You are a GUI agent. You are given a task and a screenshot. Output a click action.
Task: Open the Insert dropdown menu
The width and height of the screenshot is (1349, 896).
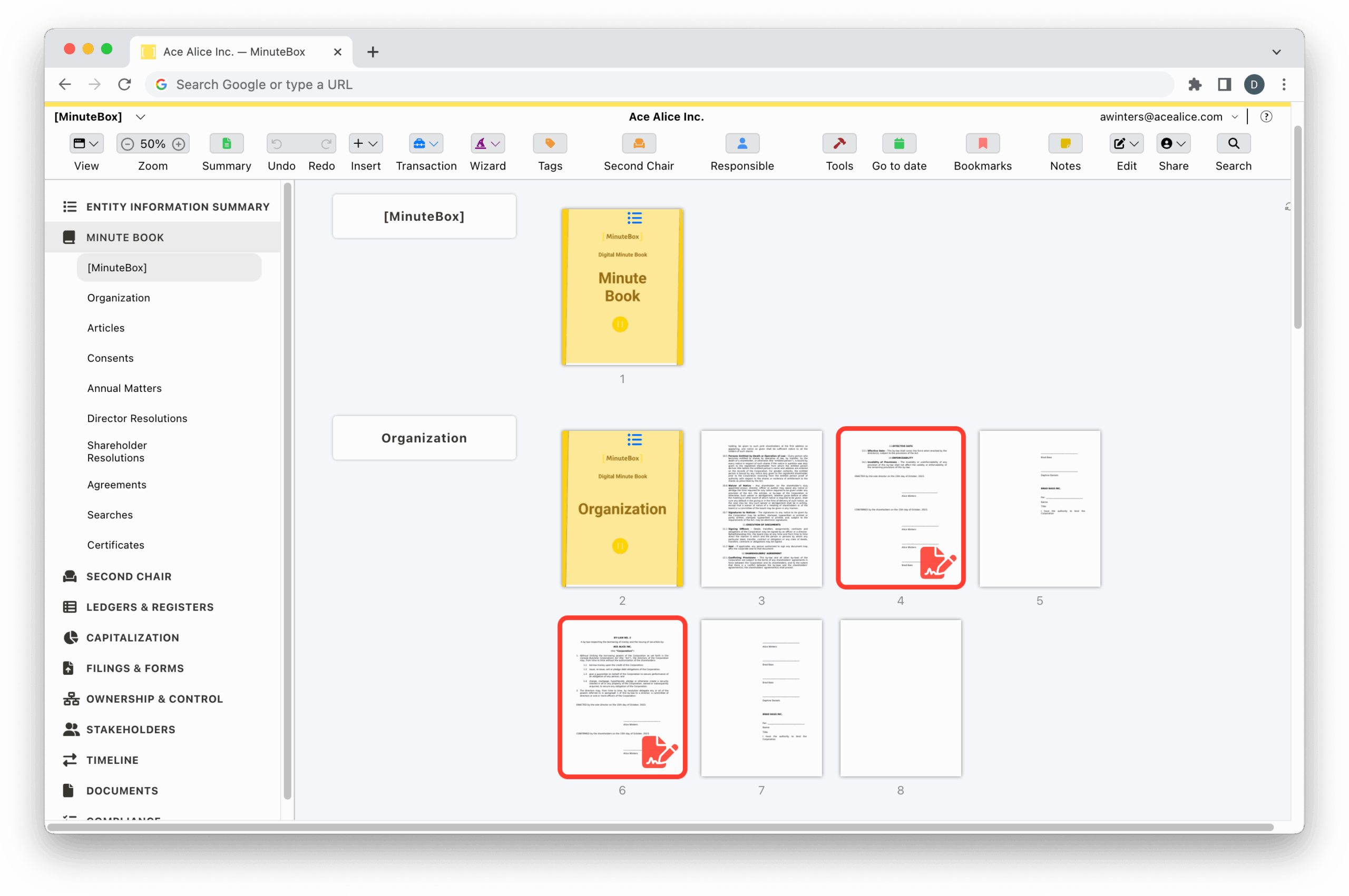tap(365, 144)
